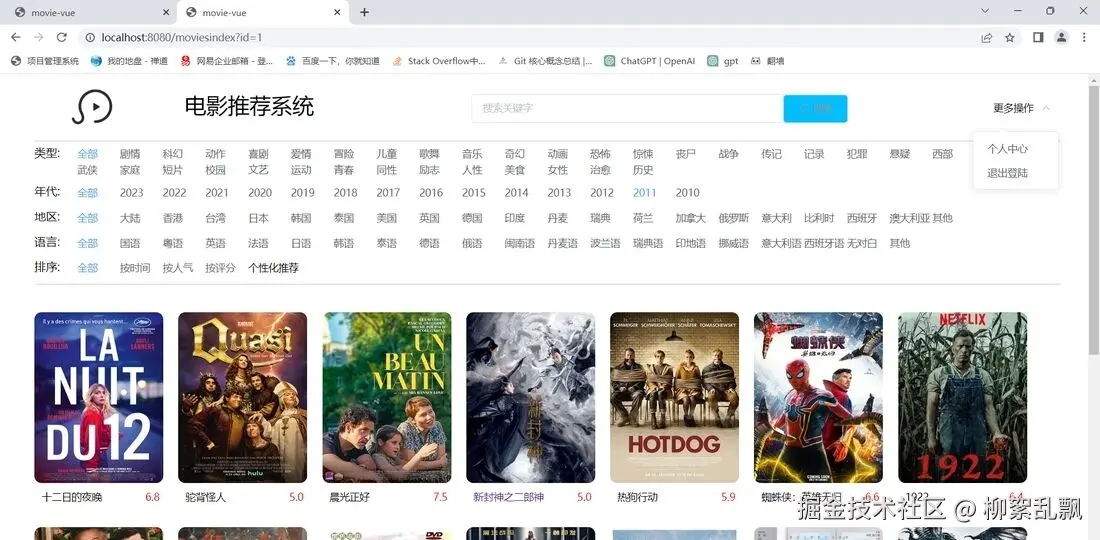Open HOTDOG movie poster
This screenshot has height=540, width=1100.
click(674, 398)
